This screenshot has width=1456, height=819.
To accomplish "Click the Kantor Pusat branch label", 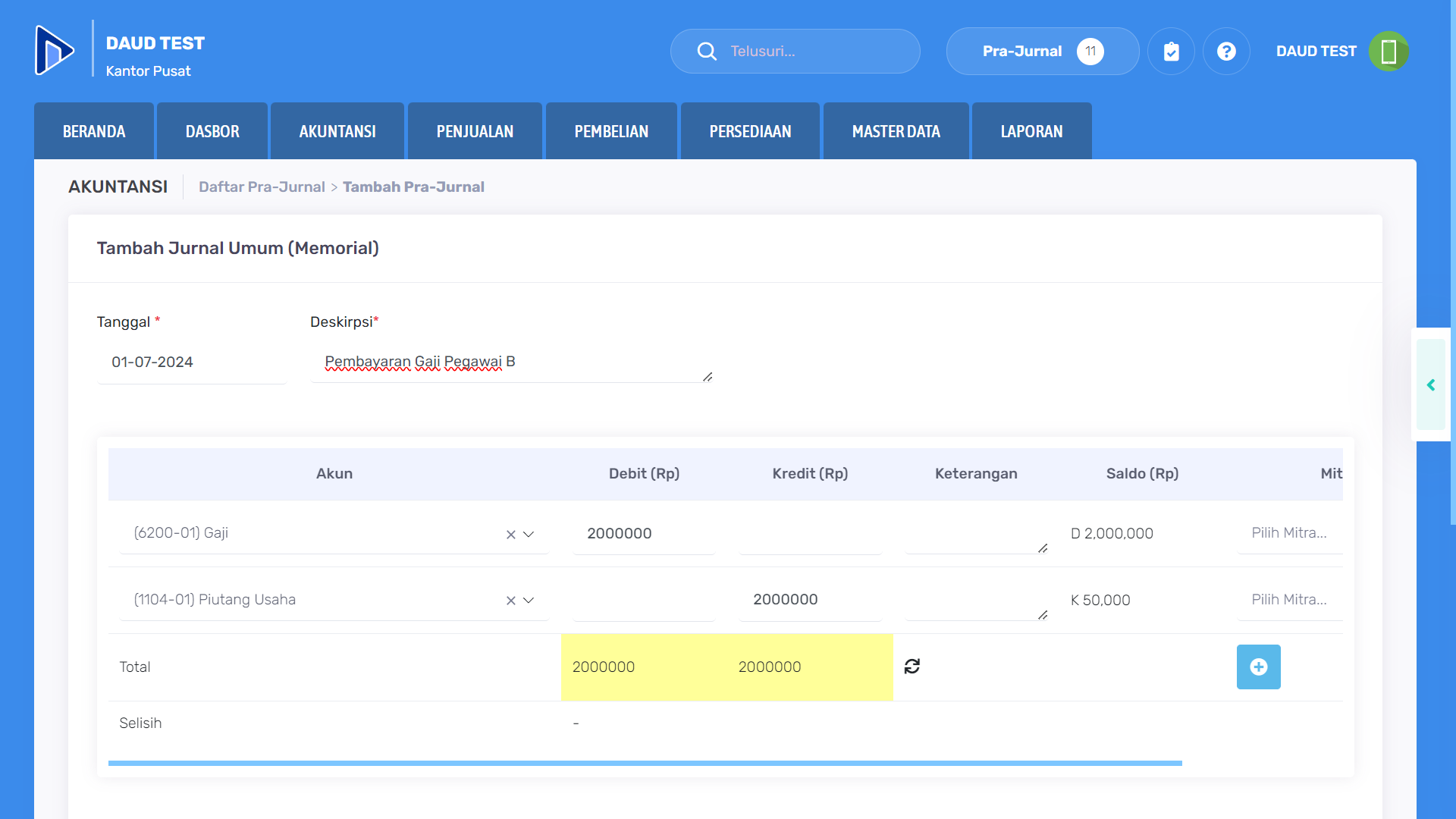I will coord(148,71).
